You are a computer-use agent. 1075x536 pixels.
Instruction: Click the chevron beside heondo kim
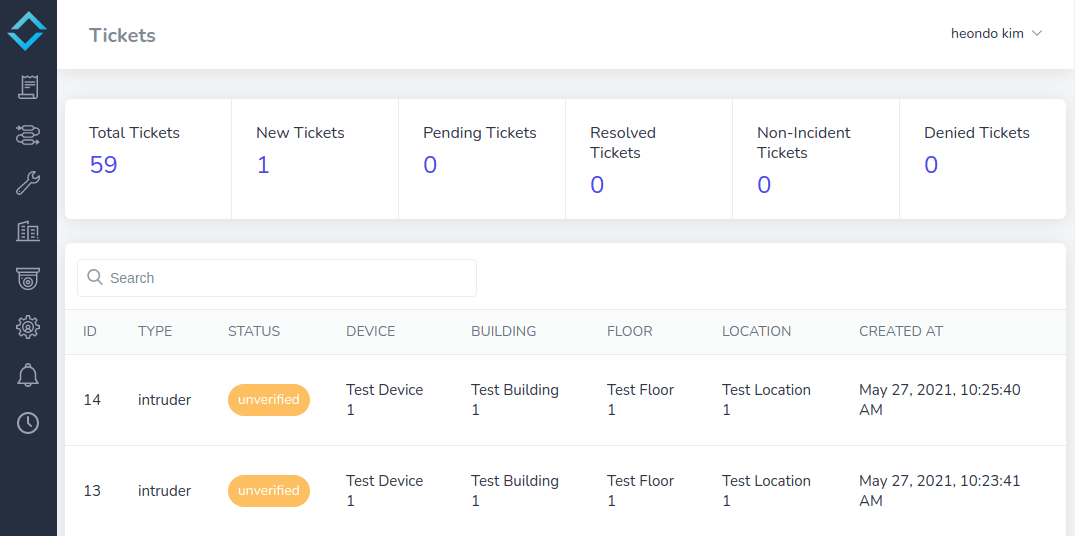click(x=1036, y=34)
